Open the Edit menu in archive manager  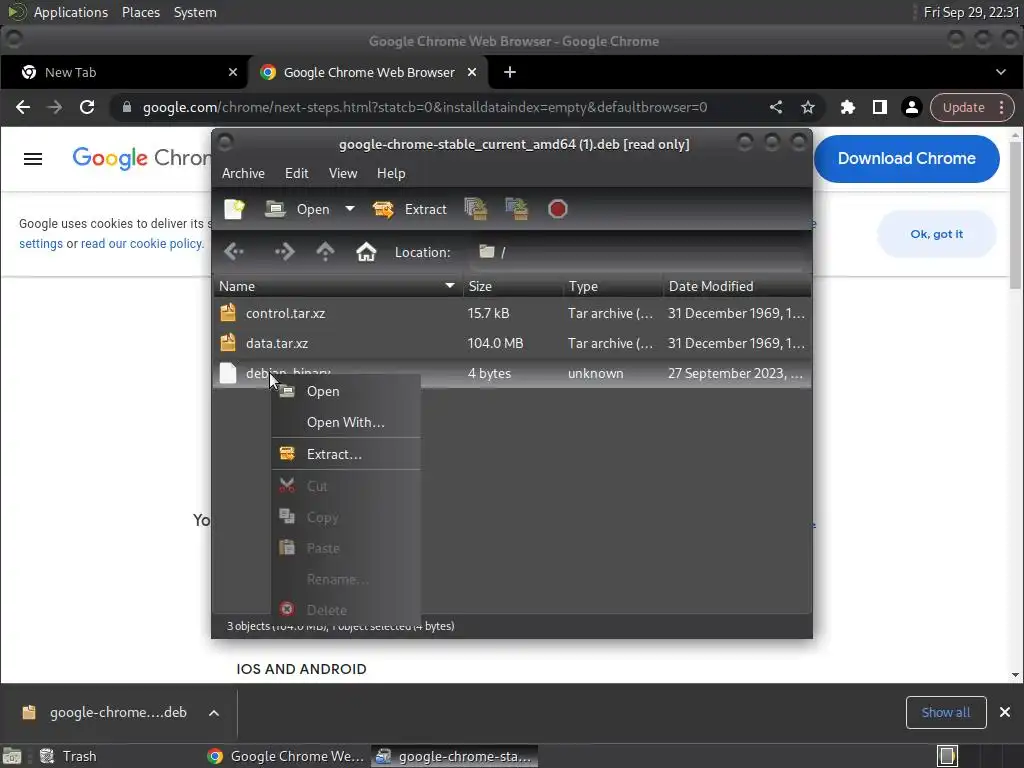pyautogui.click(x=296, y=173)
